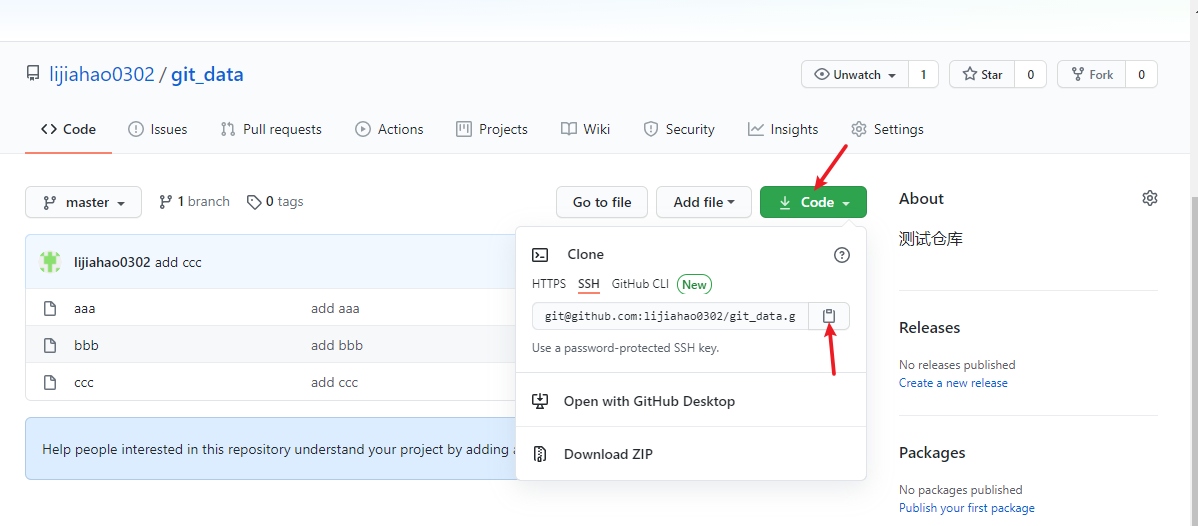
Task: Open repository Settings tab
Action: point(887,129)
